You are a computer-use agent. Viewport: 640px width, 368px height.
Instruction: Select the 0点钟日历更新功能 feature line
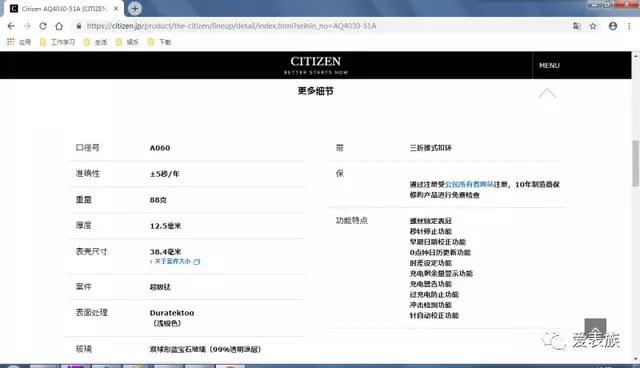tap(440, 253)
